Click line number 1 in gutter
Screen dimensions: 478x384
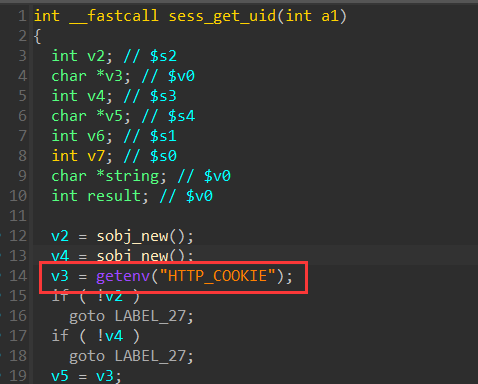pos(22,16)
